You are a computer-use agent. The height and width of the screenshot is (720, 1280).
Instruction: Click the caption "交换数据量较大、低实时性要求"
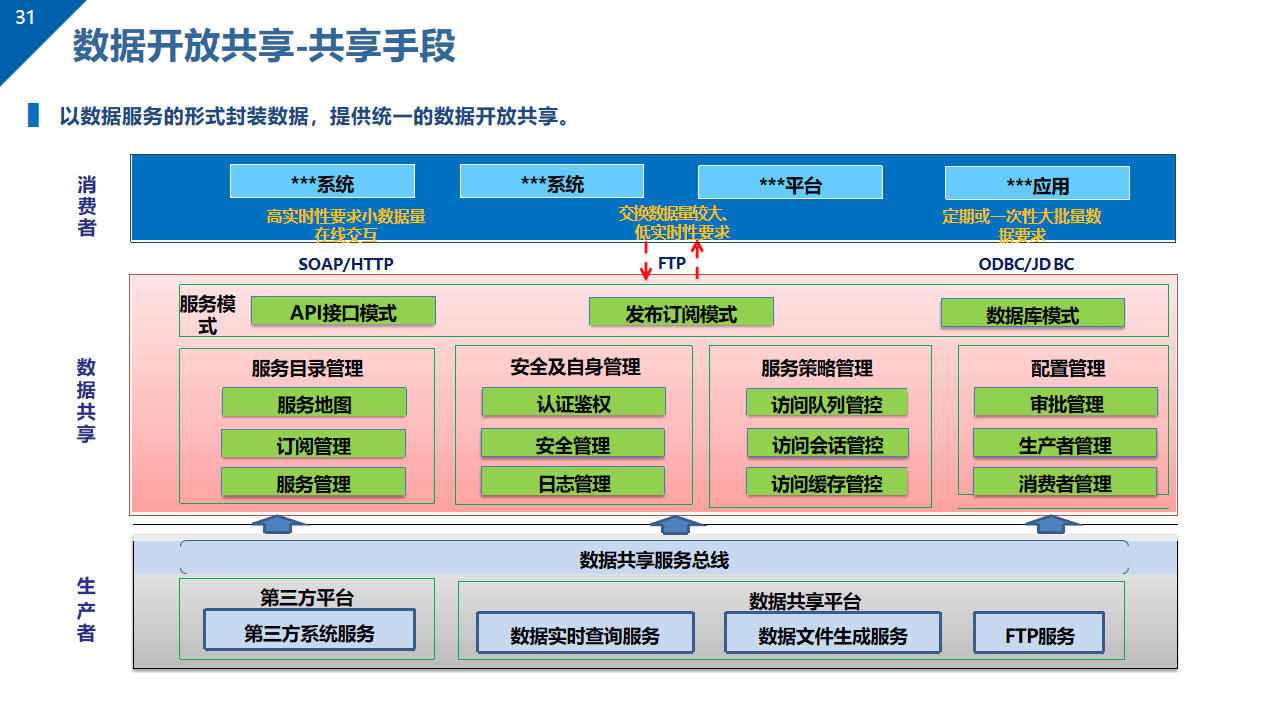(676, 222)
